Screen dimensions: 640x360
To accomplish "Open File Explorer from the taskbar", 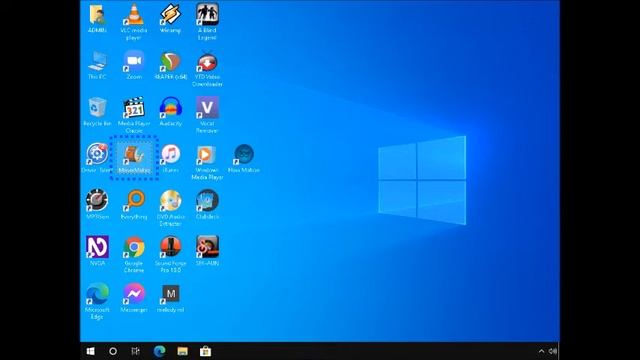I will tap(182, 351).
